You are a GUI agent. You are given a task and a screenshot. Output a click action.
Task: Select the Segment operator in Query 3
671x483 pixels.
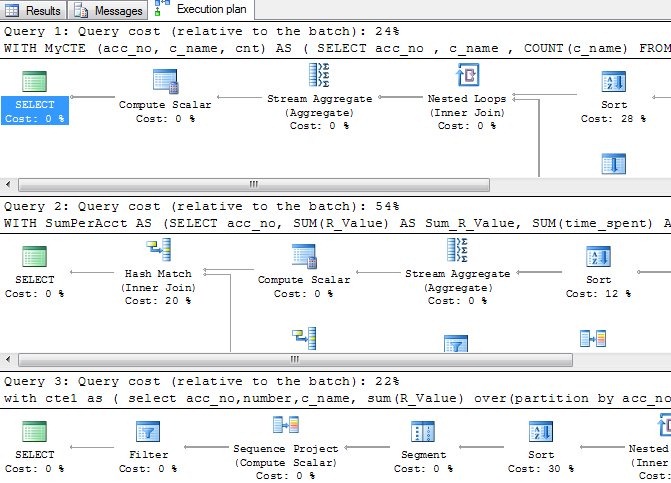[422, 433]
